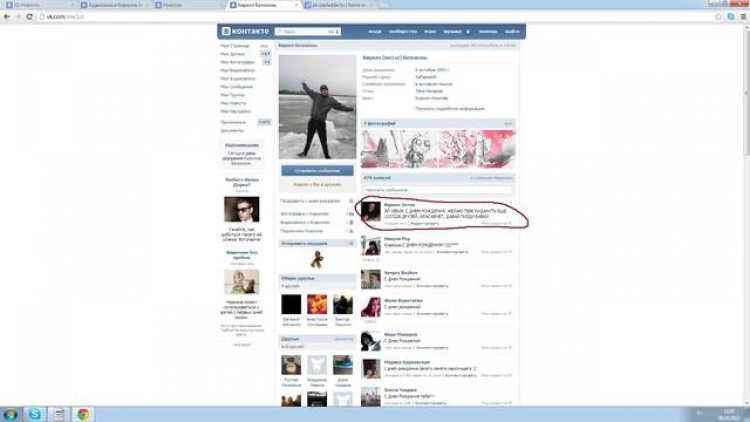The image size is (750, 422).
Task: Open the Windows Start menu
Action: coord(10,413)
